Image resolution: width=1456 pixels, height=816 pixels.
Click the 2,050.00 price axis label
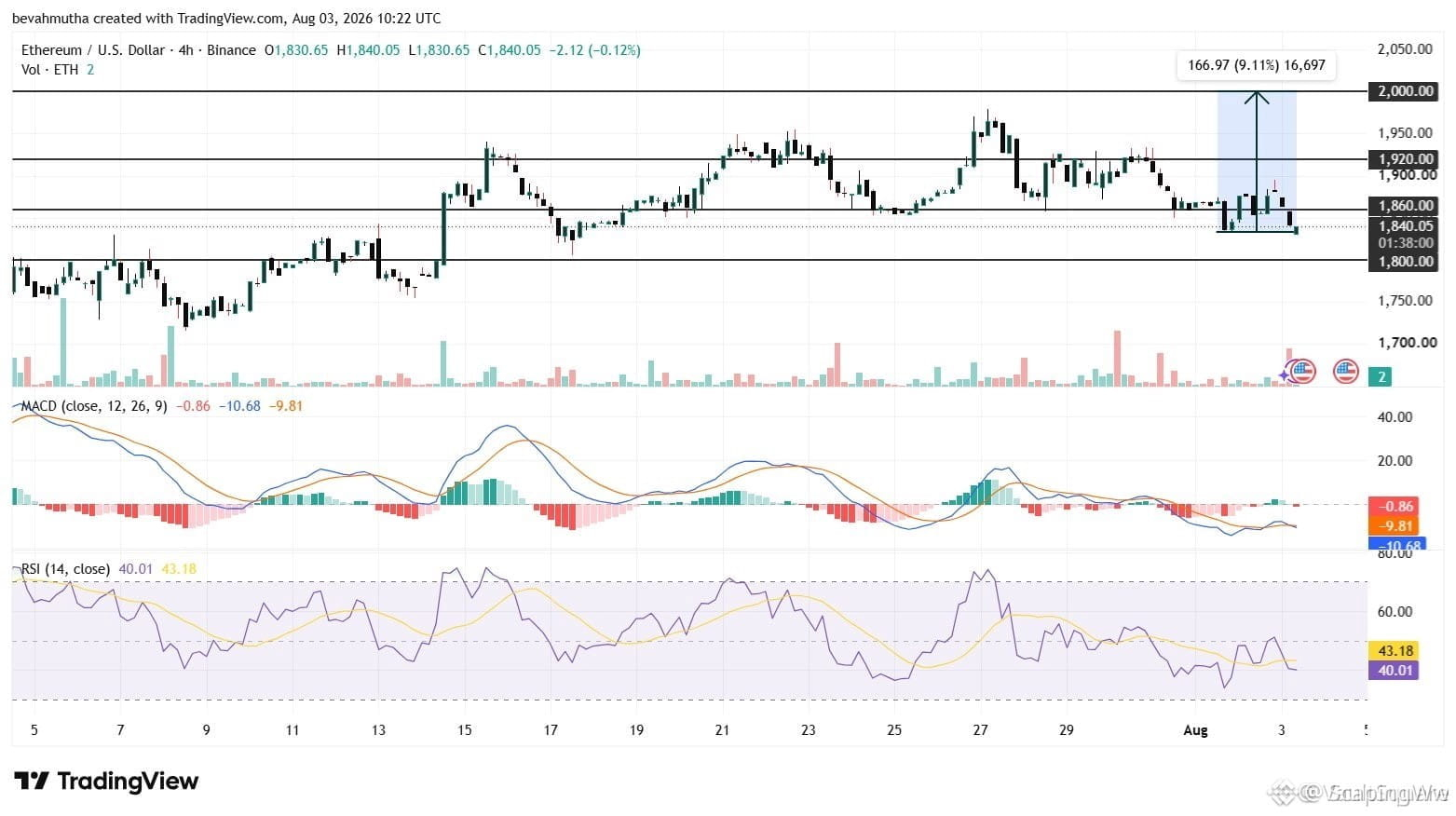click(1406, 49)
